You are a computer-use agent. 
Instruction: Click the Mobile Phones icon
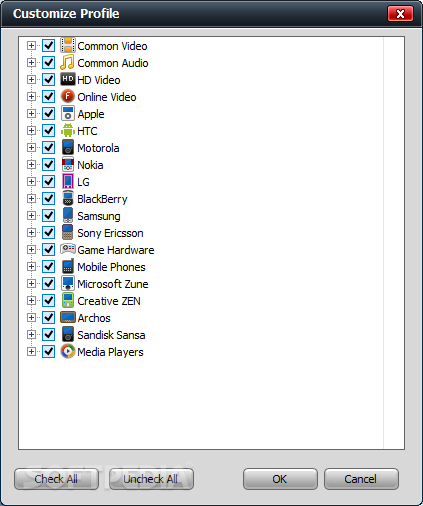[x=68, y=266]
